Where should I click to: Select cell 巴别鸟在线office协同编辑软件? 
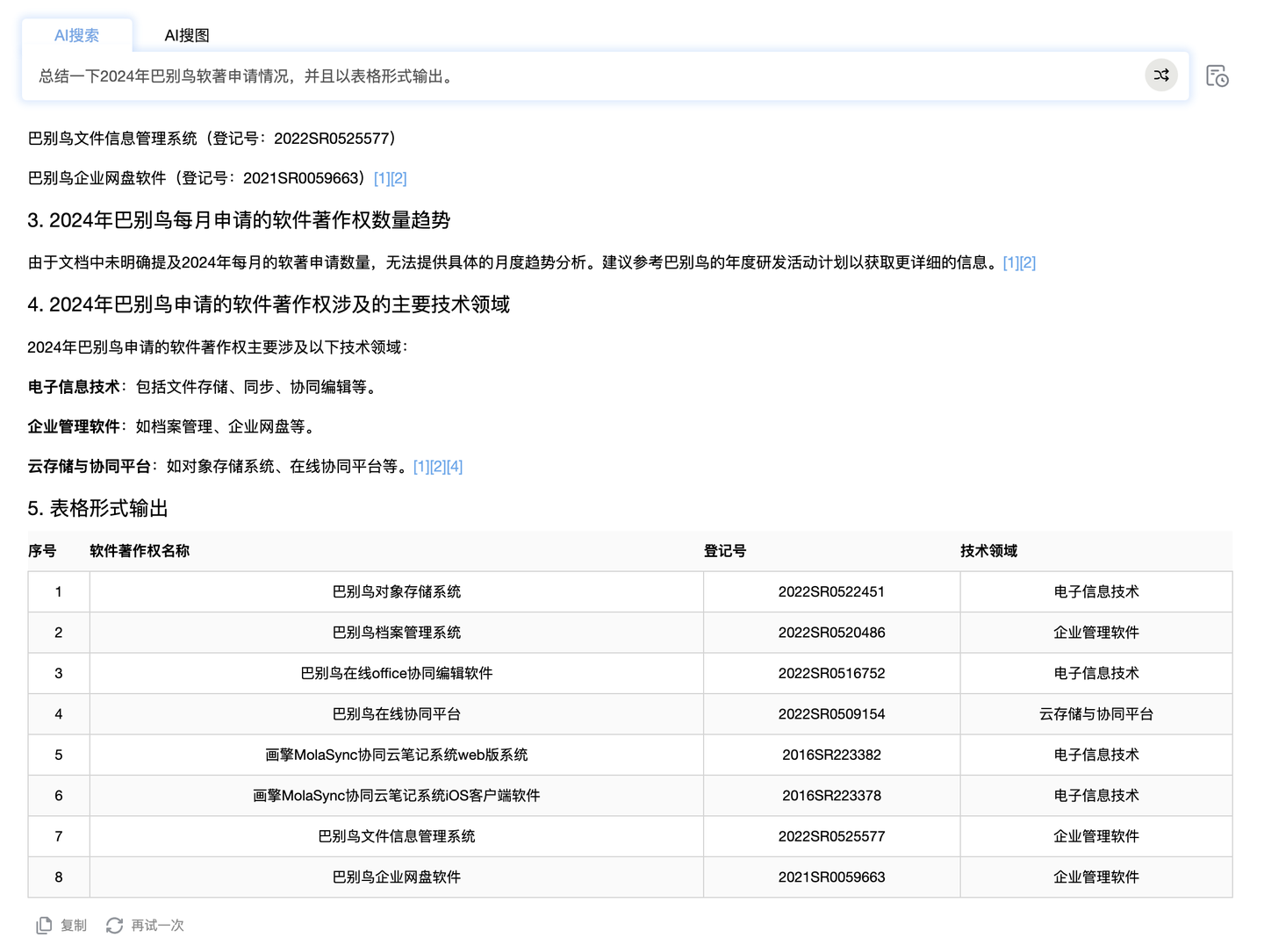(x=397, y=673)
